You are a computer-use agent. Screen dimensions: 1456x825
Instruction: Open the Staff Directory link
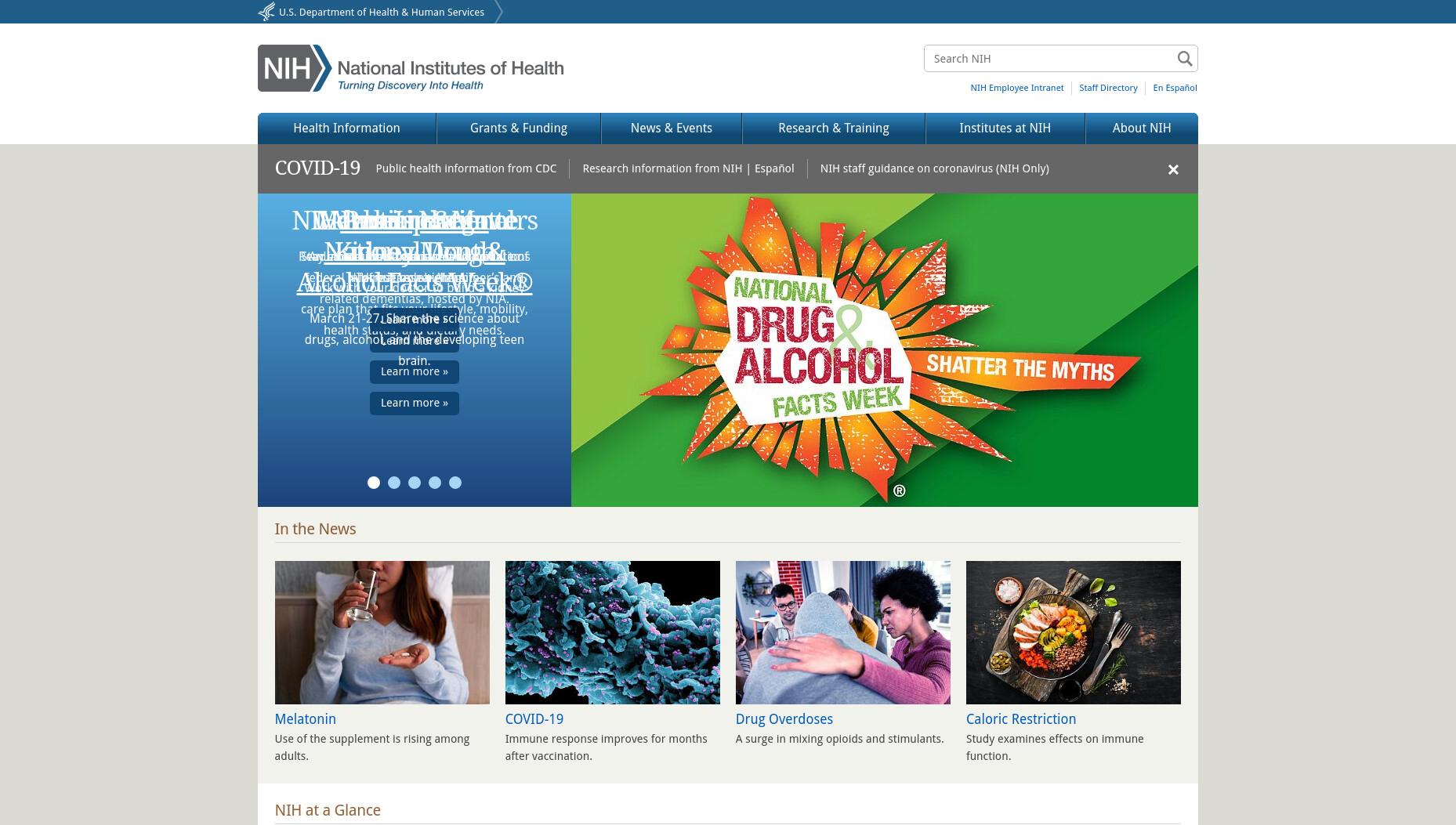pos(1108,88)
